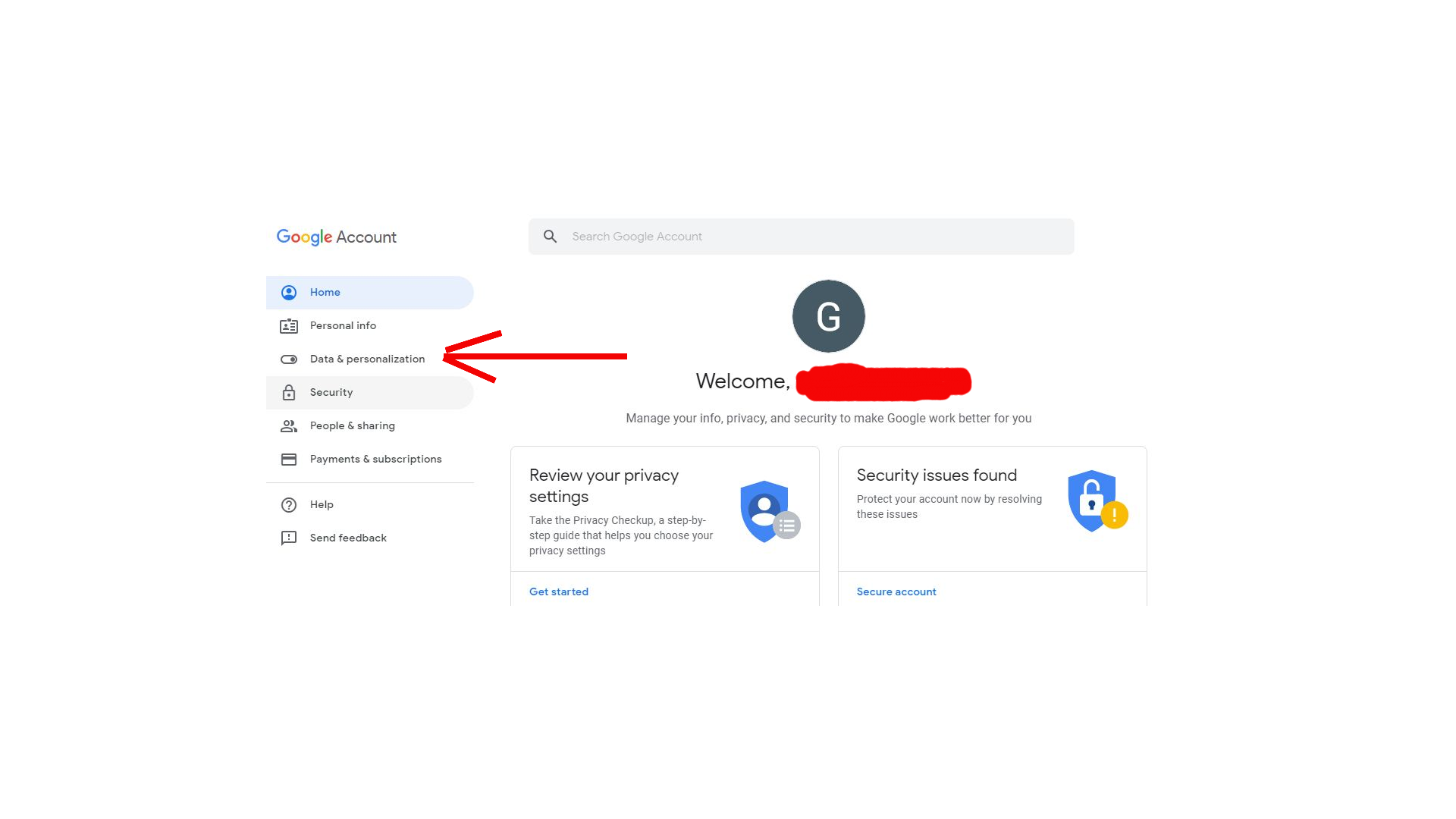This screenshot has height=819, width=1456.
Task: Click the Help question mark icon
Action: [x=289, y=504]
